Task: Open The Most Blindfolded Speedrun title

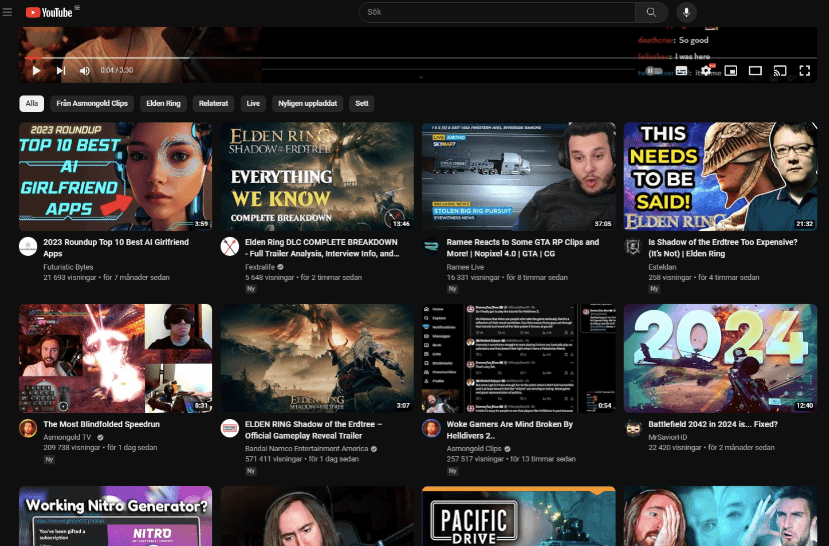Action: pos(102,424)
